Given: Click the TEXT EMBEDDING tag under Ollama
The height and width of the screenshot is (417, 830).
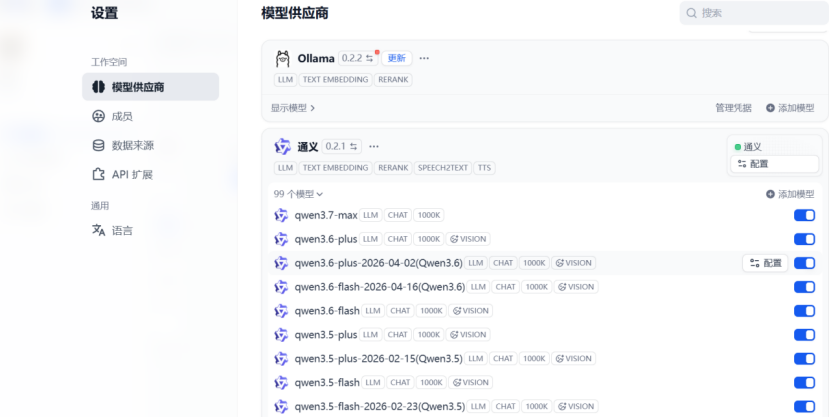Looking at the screenshot, I should tap(335, 79).
